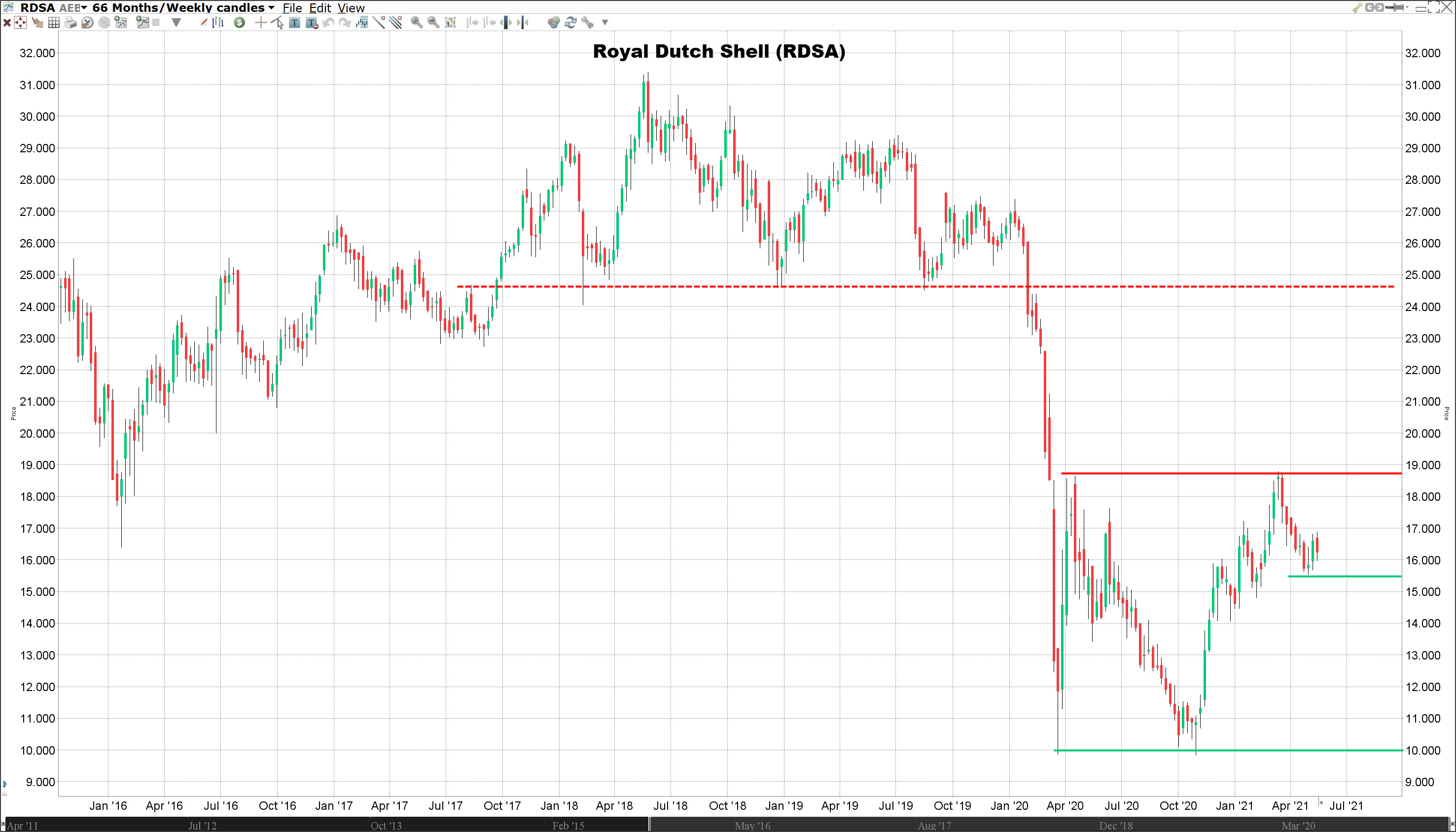Click the left vertical 'Price' axis title

(x=13, y=414)
